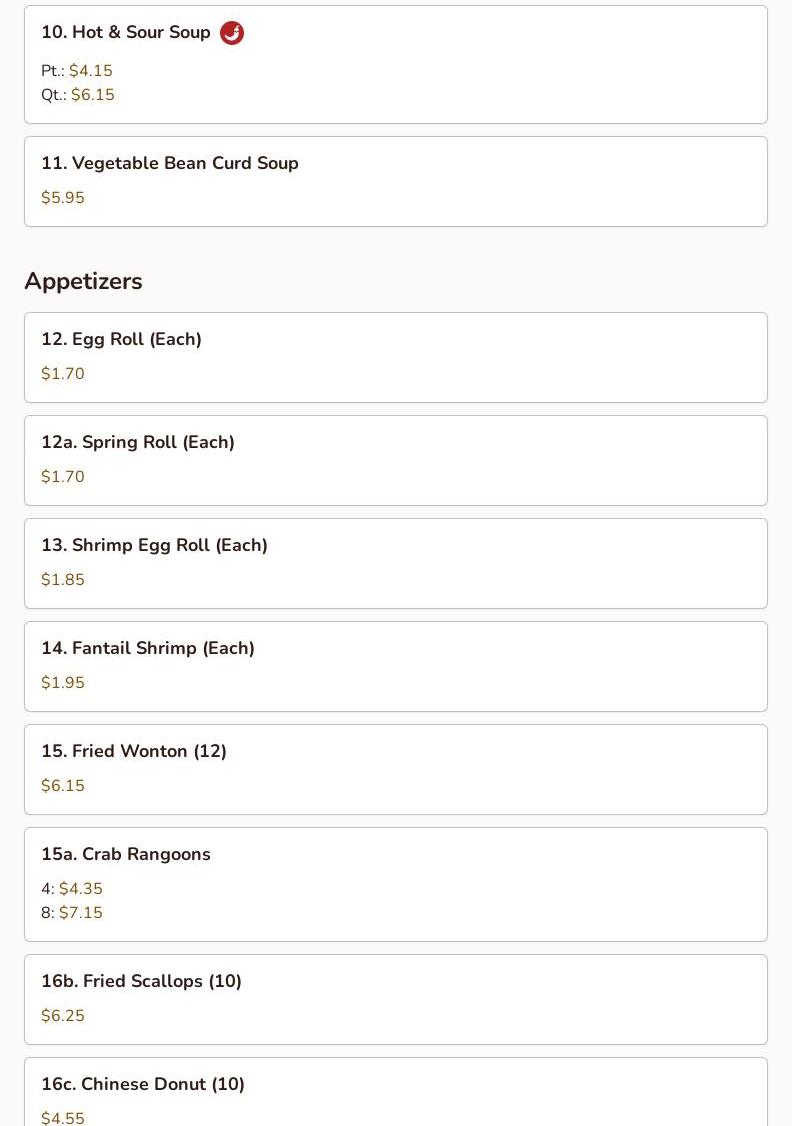The image size is (792, 1126).
Task: Select the Pt. $4.15 soup price
Action: click(x=77, y=70)
